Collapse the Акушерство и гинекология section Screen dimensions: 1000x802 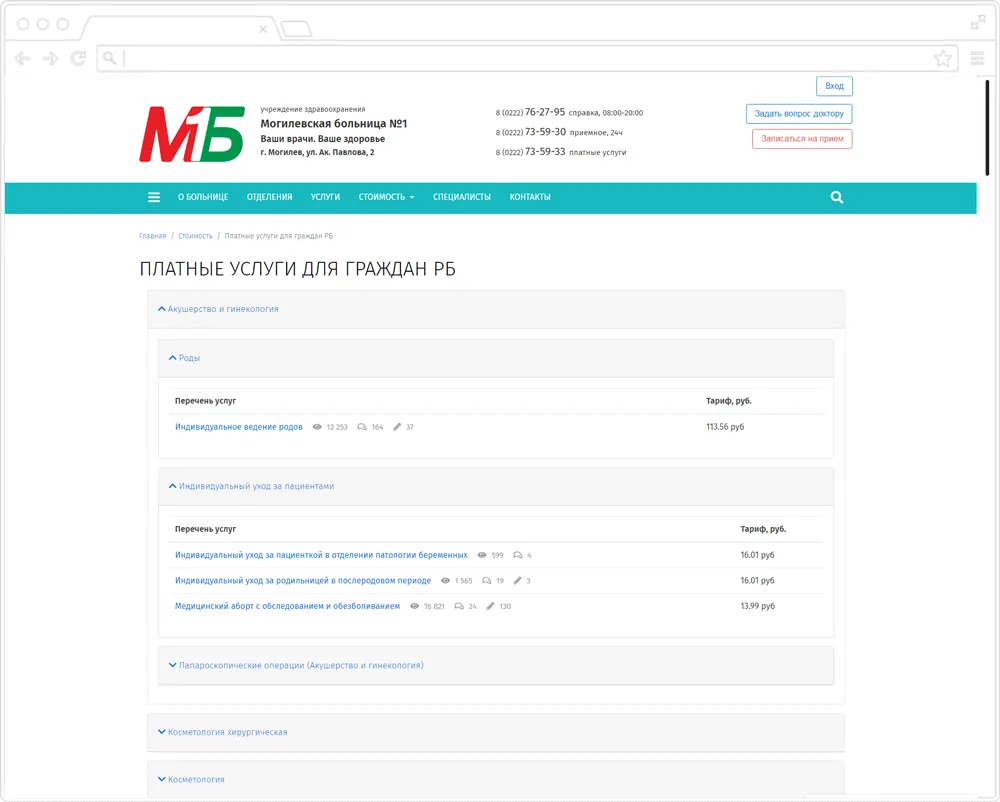click(218, 309)
